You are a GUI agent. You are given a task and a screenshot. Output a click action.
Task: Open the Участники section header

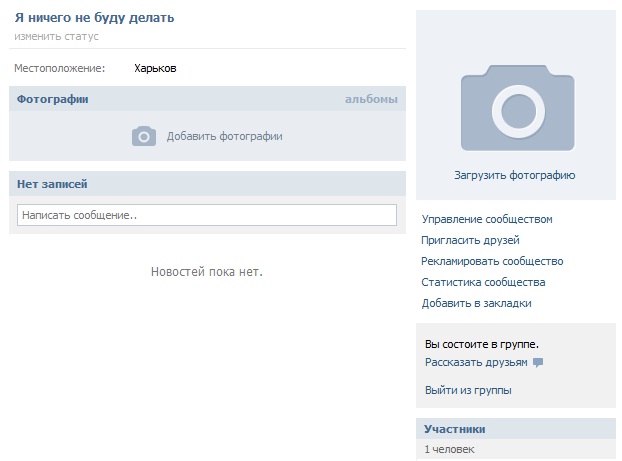[x=454, y=429]
